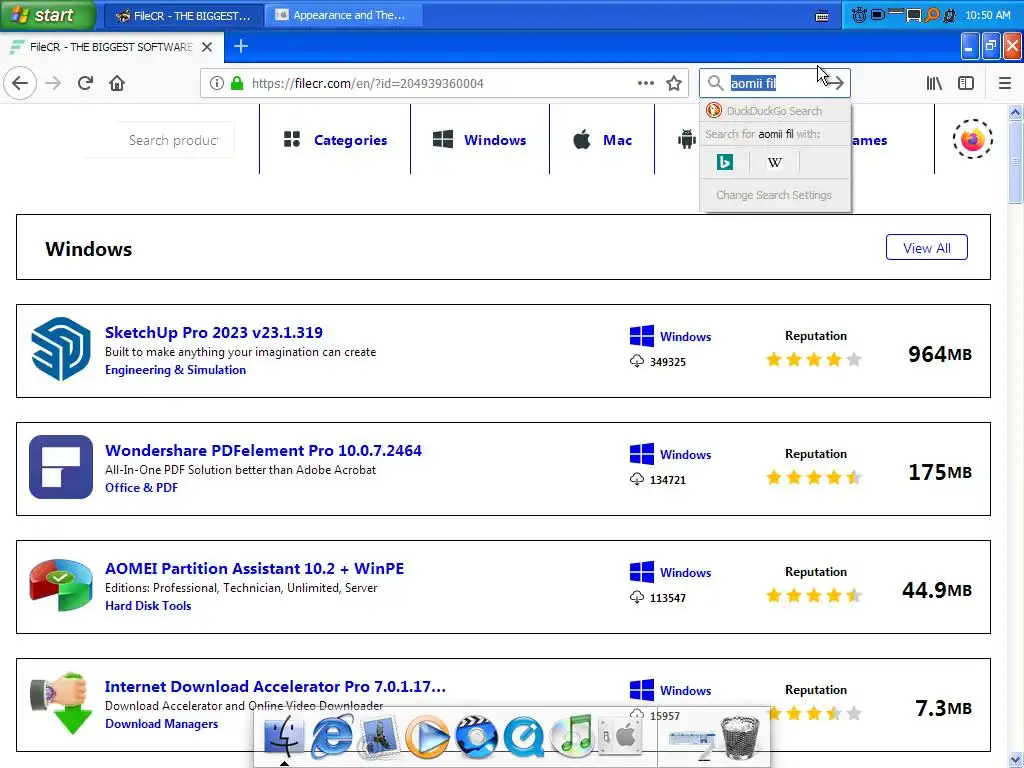Toggle the browser sidebar view
This screenshot has width=1024, height=768.
[x=966, y=84]
